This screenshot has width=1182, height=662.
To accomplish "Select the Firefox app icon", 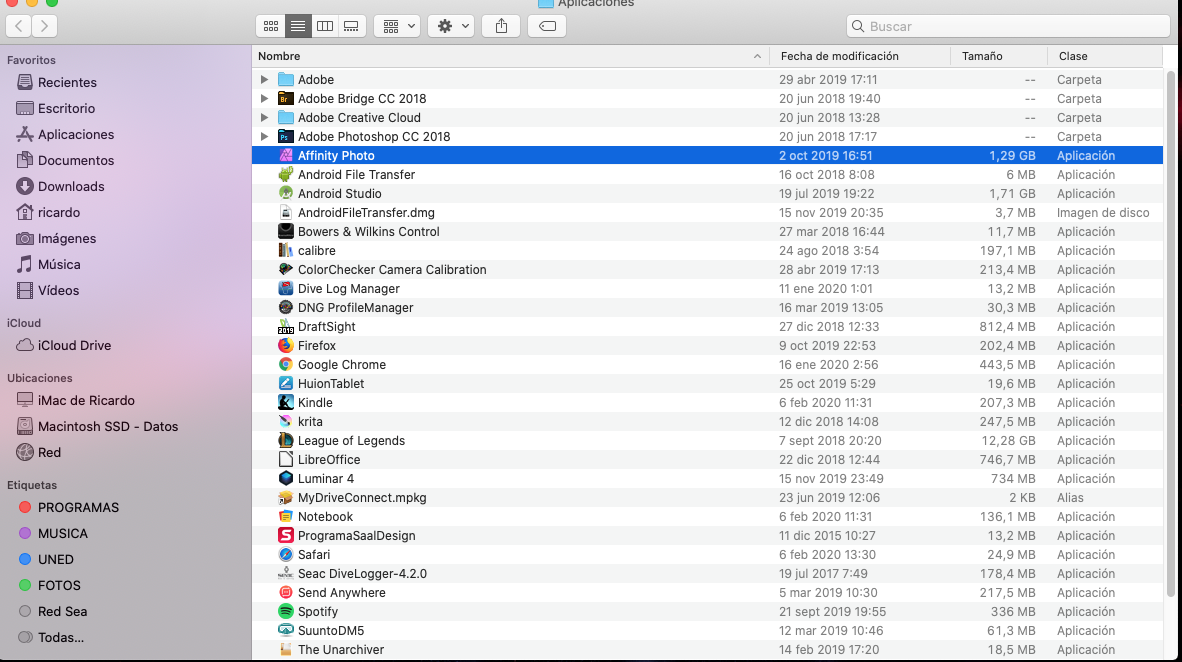I will point(286,345).
